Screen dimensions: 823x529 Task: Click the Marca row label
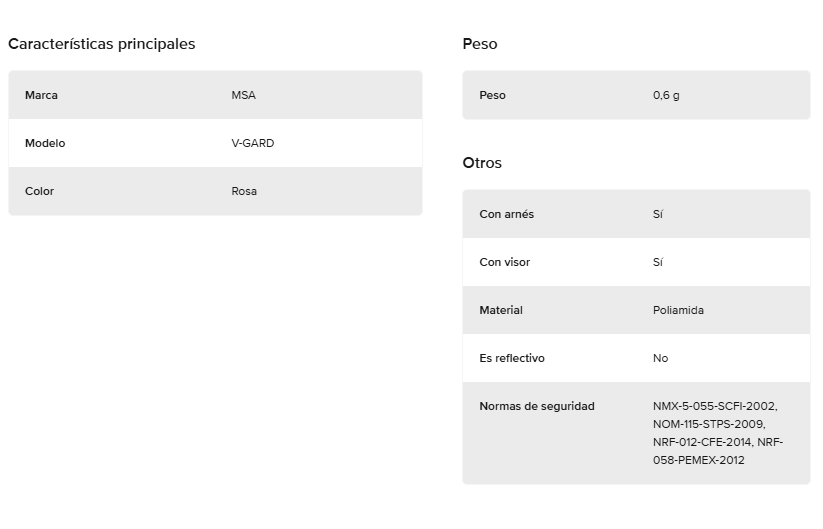click(41, 95)
